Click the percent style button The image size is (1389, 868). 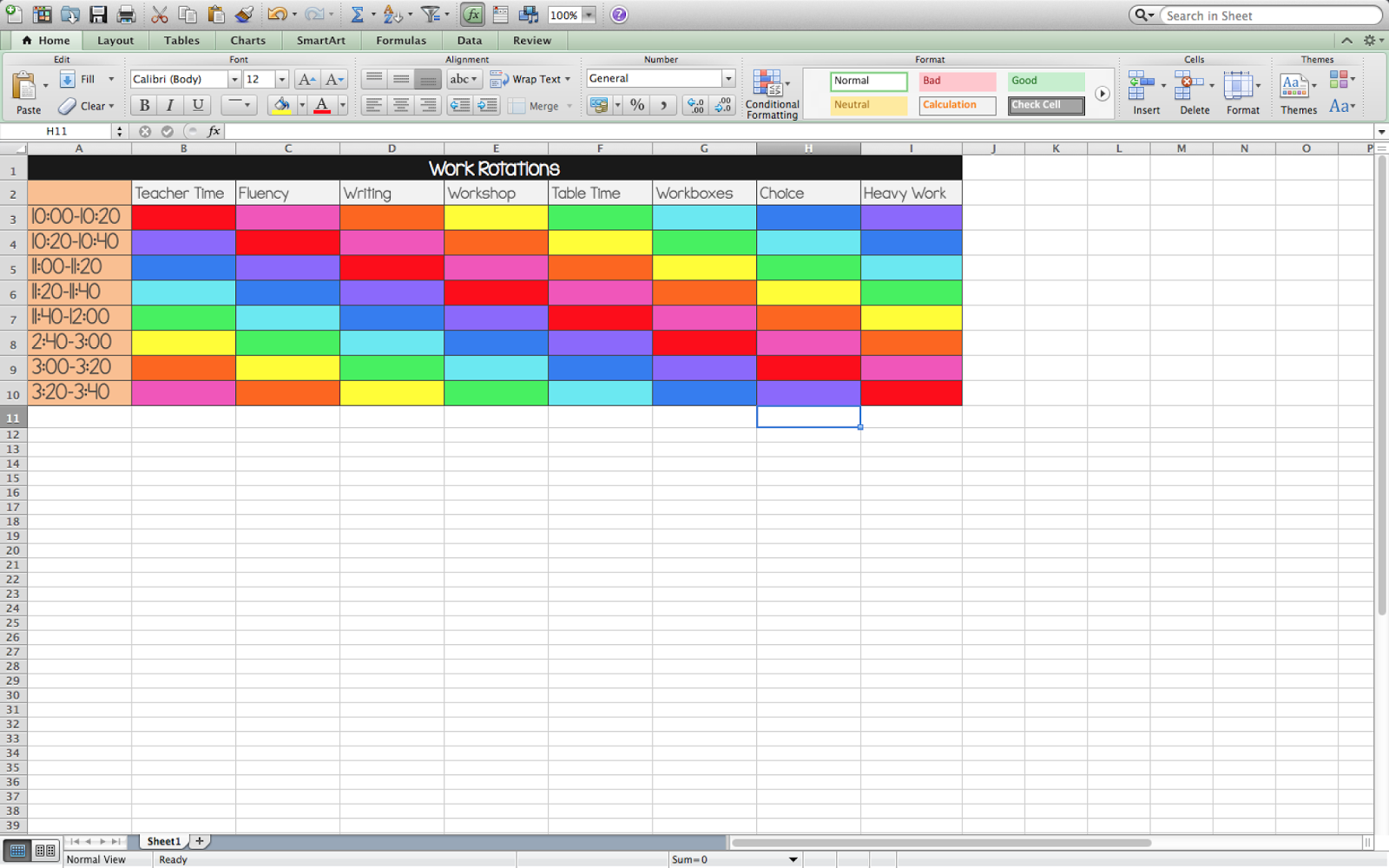pyautogui.click(x=637, y=105)
